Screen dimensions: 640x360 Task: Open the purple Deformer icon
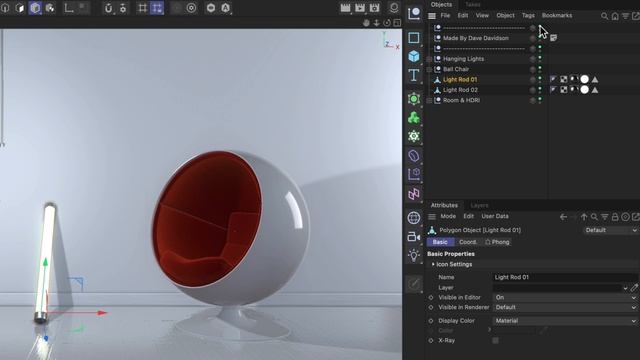tap(414, 156)
